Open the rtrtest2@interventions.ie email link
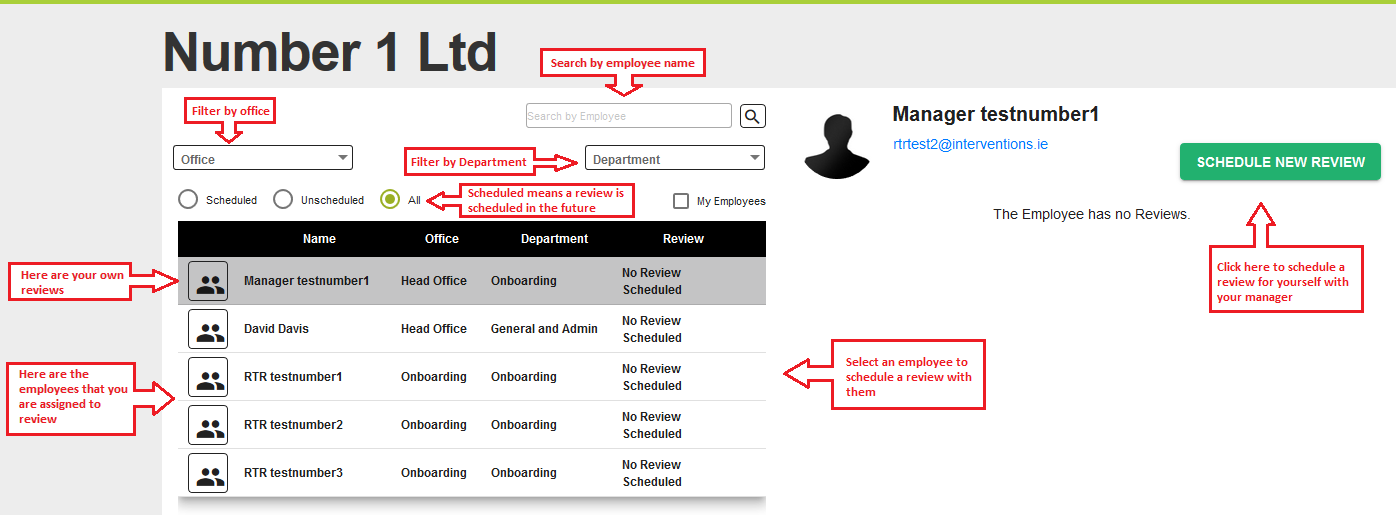The image size is (1396, 515). click(x=970, y=144)
